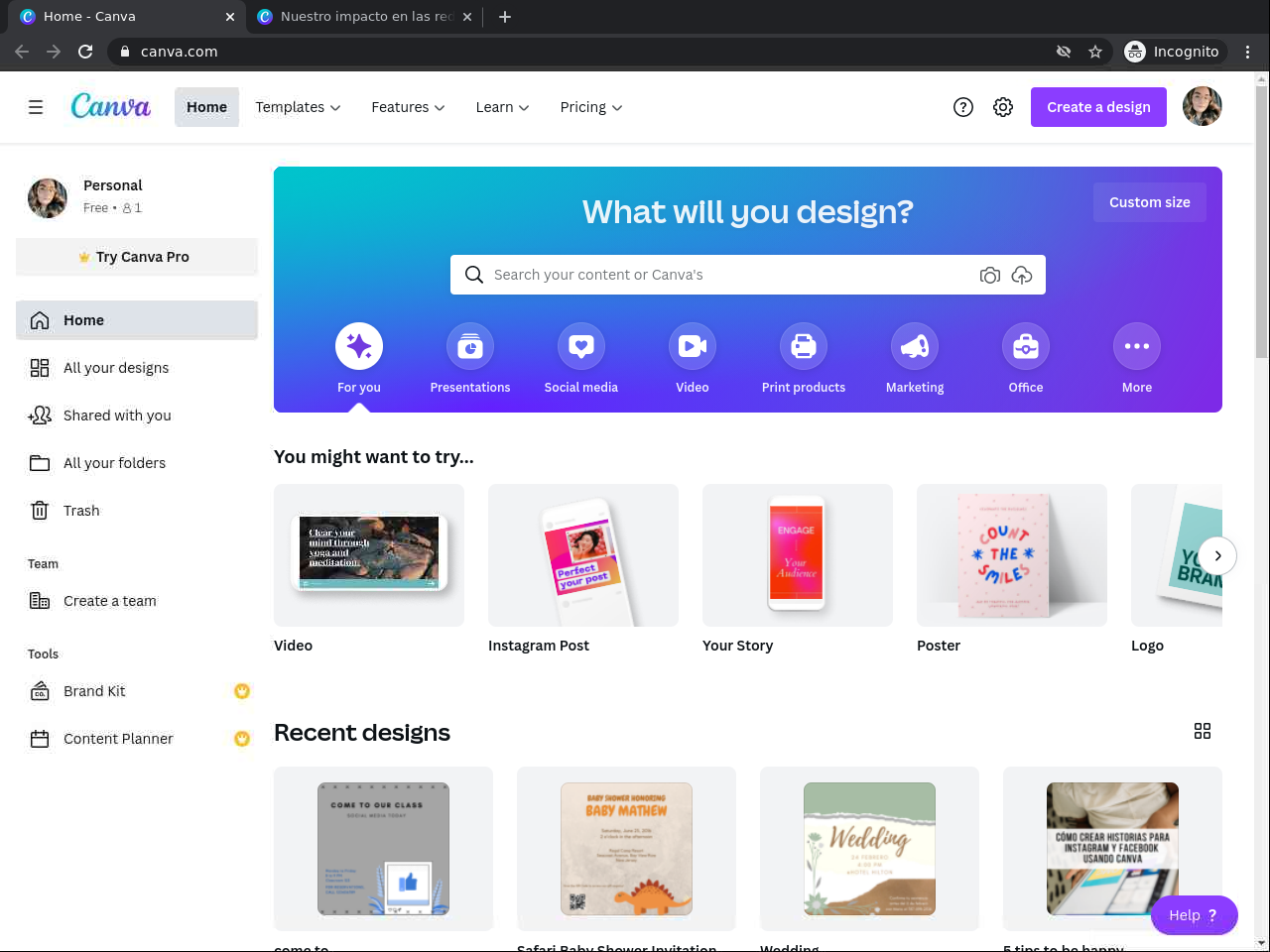1270x952 pixels.
Task: Choose the Poster design thumbnail
Action: [1012, 555]
